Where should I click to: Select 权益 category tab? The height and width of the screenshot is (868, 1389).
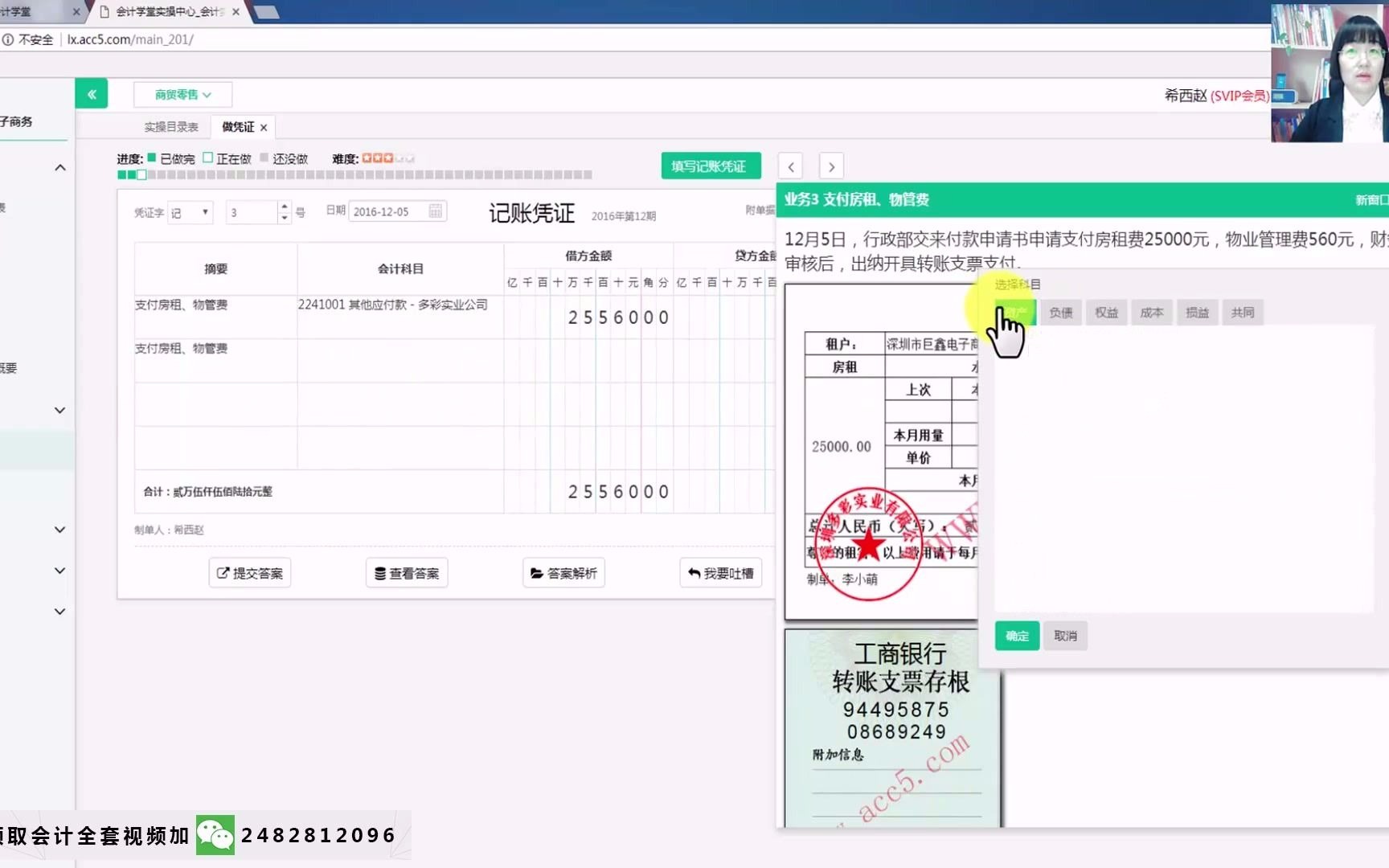click(1106, 313)
